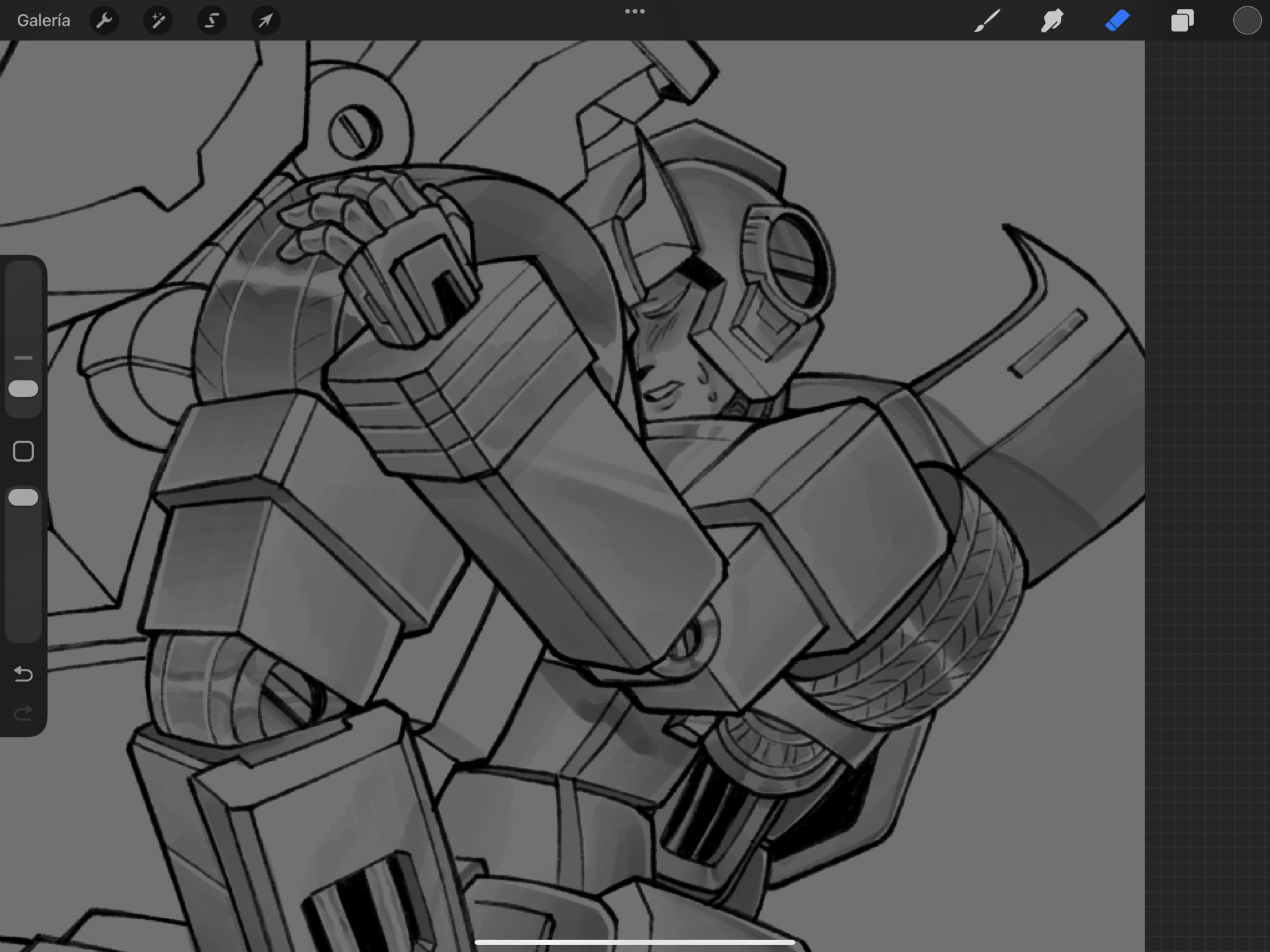Tap the square Modify button on sidebar
The image size is (1270, 952).
coord(23,452)
